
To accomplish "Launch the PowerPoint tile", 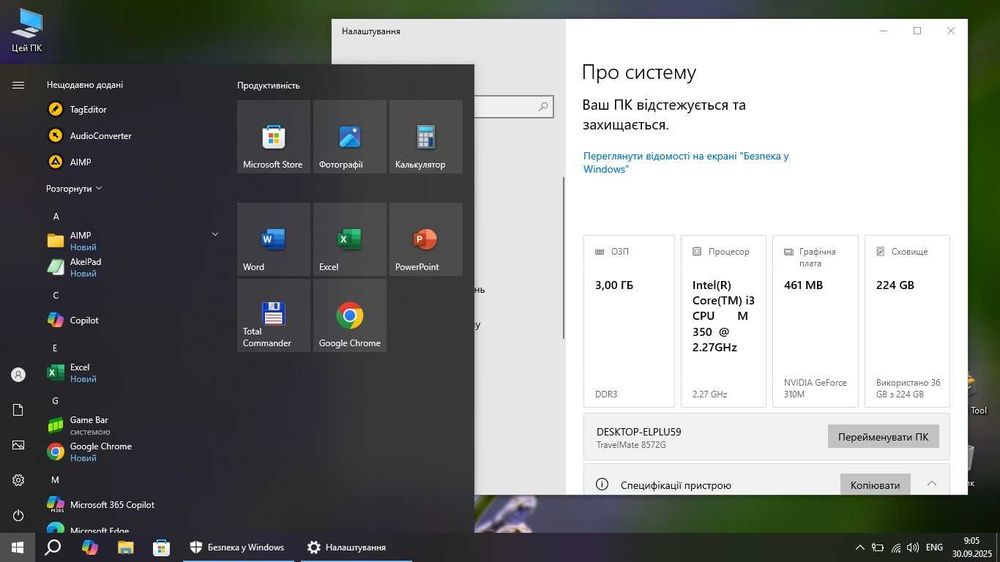I will click(425, 239).
